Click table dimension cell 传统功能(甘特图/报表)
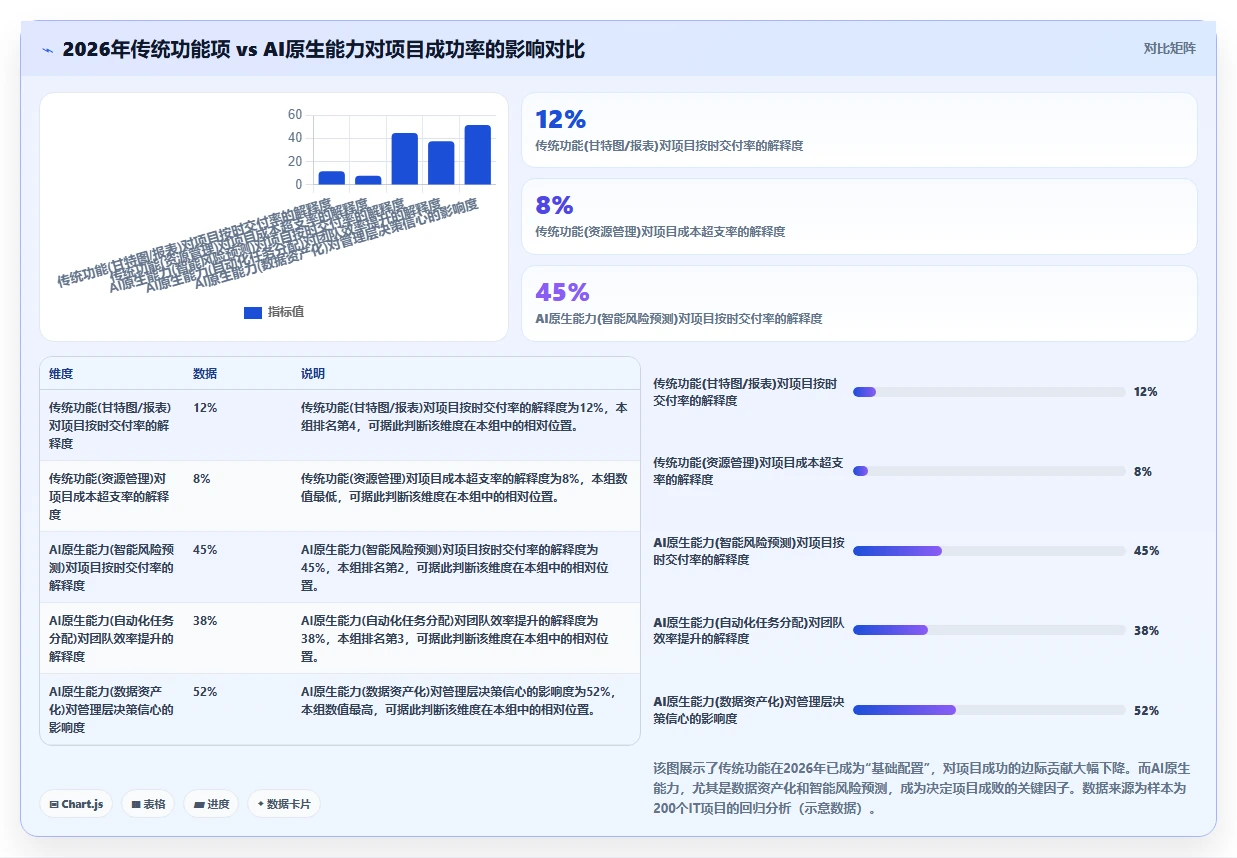Screen dimensions: 1237x858 110,425
